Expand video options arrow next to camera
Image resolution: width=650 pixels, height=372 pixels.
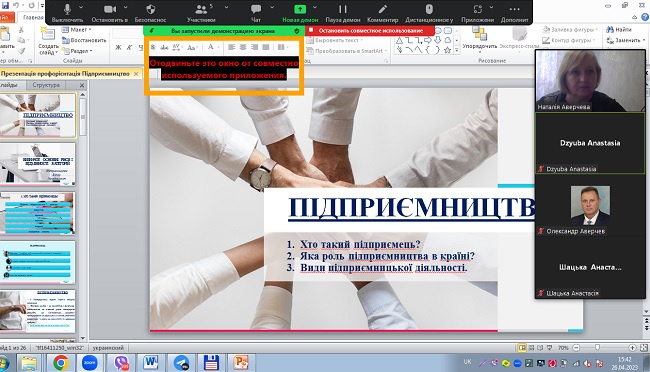pyautogui.click(x=126, y=7)
